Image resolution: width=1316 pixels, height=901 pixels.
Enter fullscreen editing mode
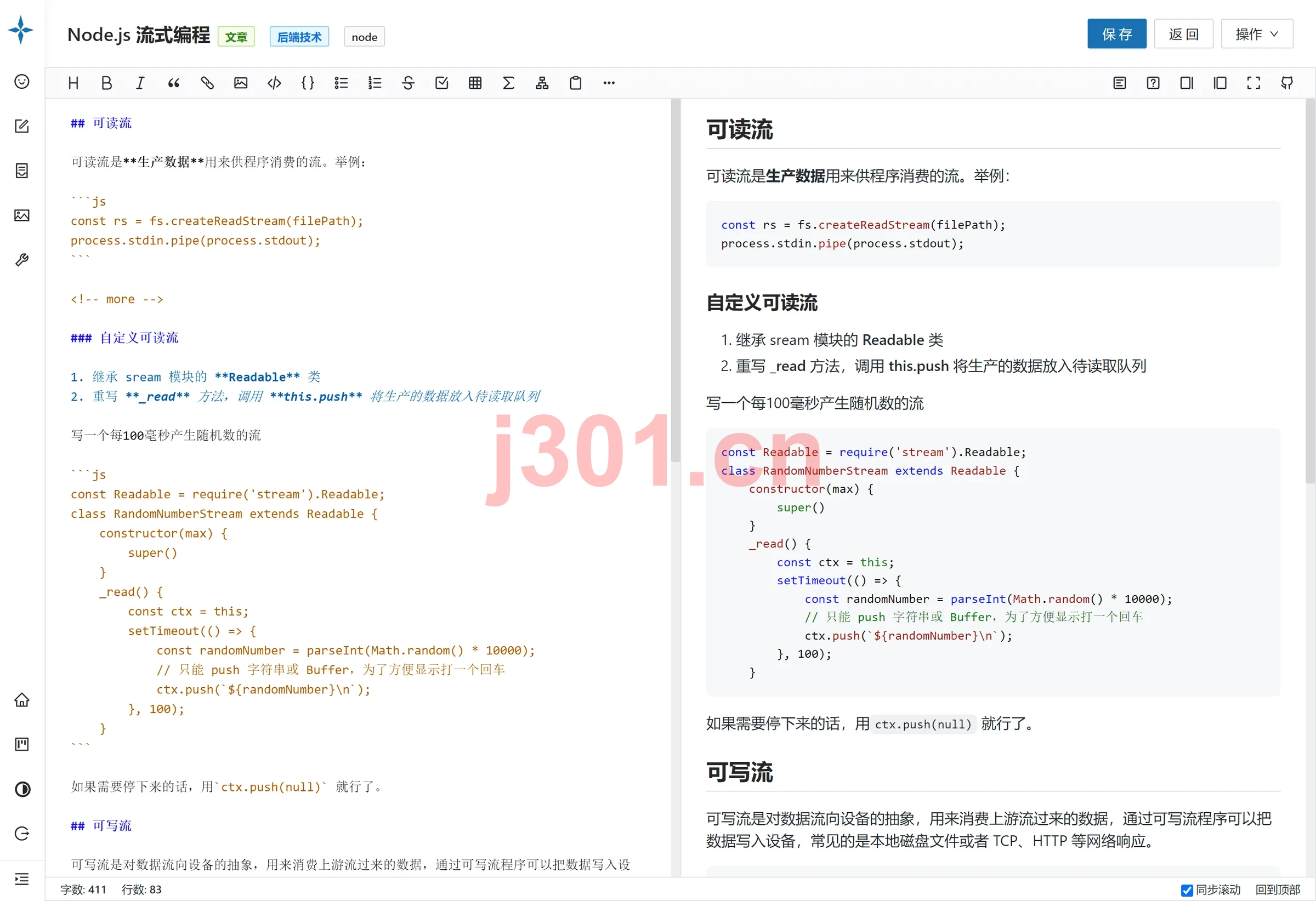[x=1253, y=83]
